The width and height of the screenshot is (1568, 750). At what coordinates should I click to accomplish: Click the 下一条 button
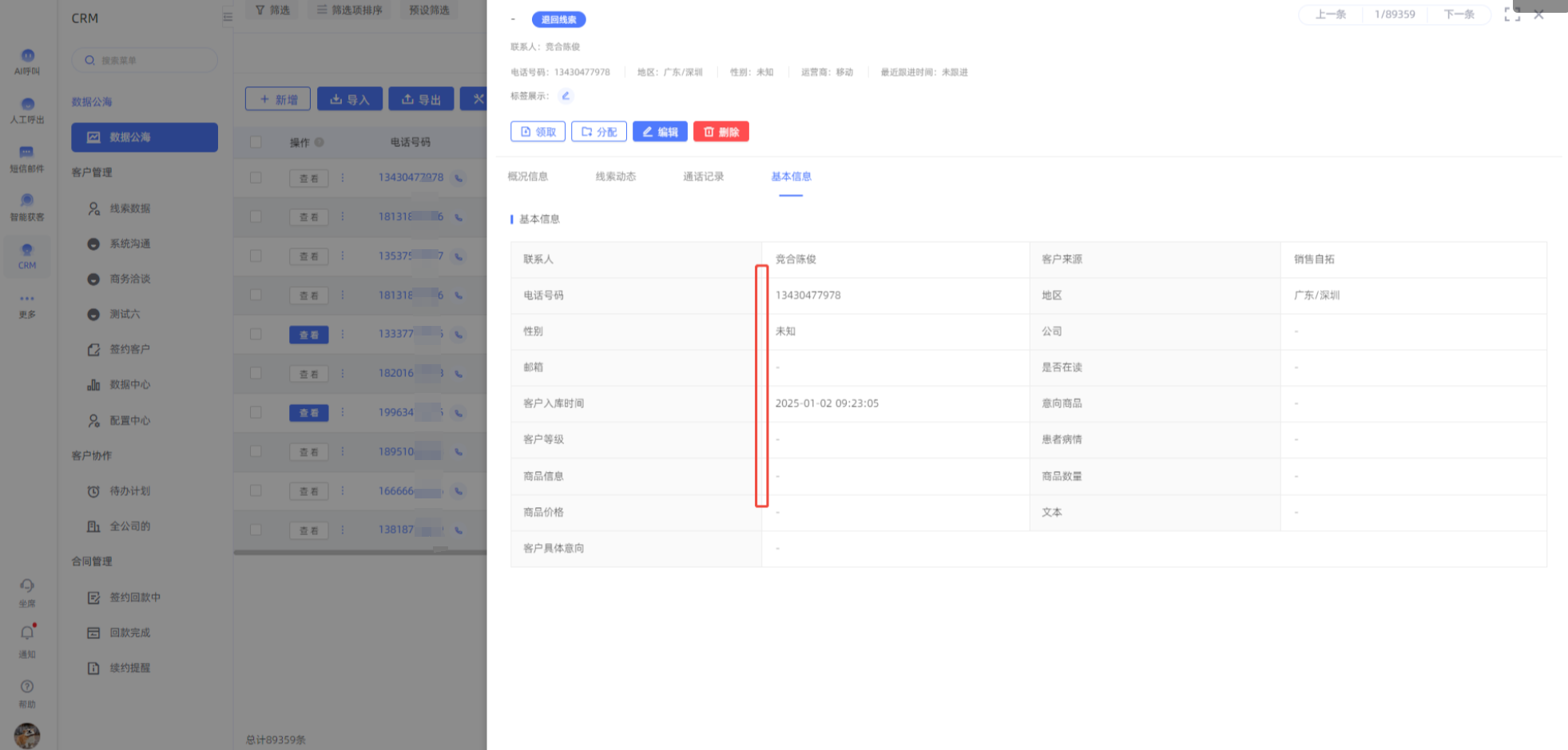[x=1459, y=14]
